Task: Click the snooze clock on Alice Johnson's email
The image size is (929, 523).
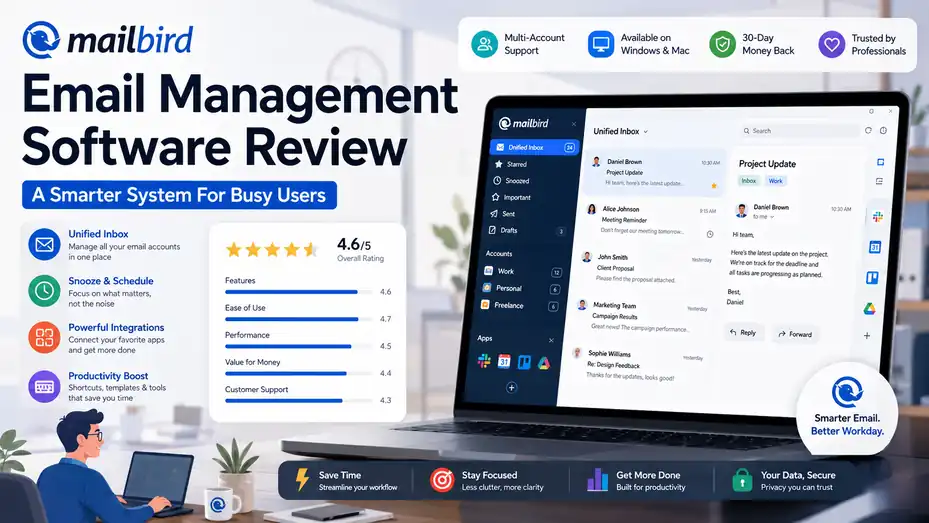Action: (710, 235)
